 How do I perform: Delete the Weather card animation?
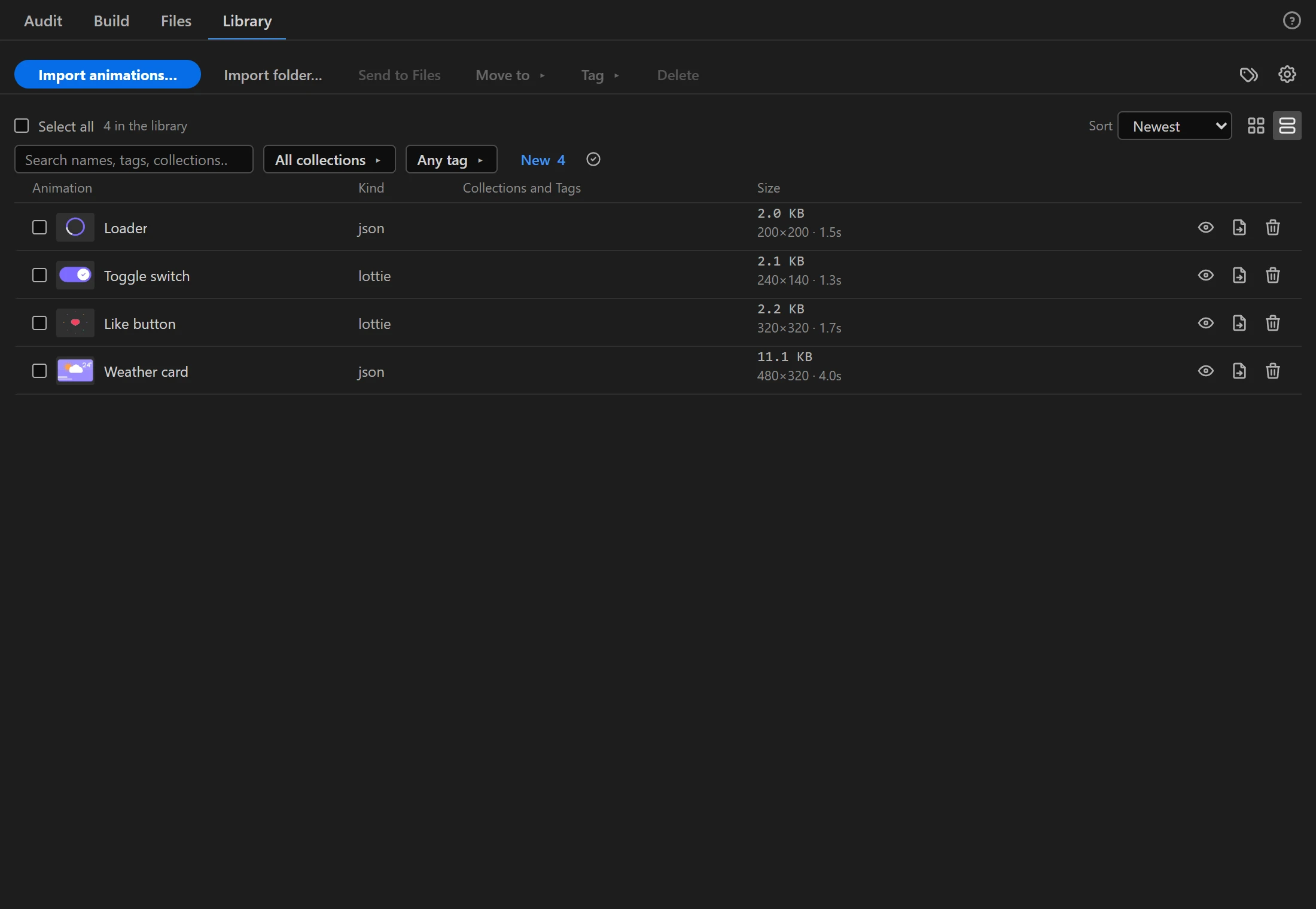[1272, 371]
